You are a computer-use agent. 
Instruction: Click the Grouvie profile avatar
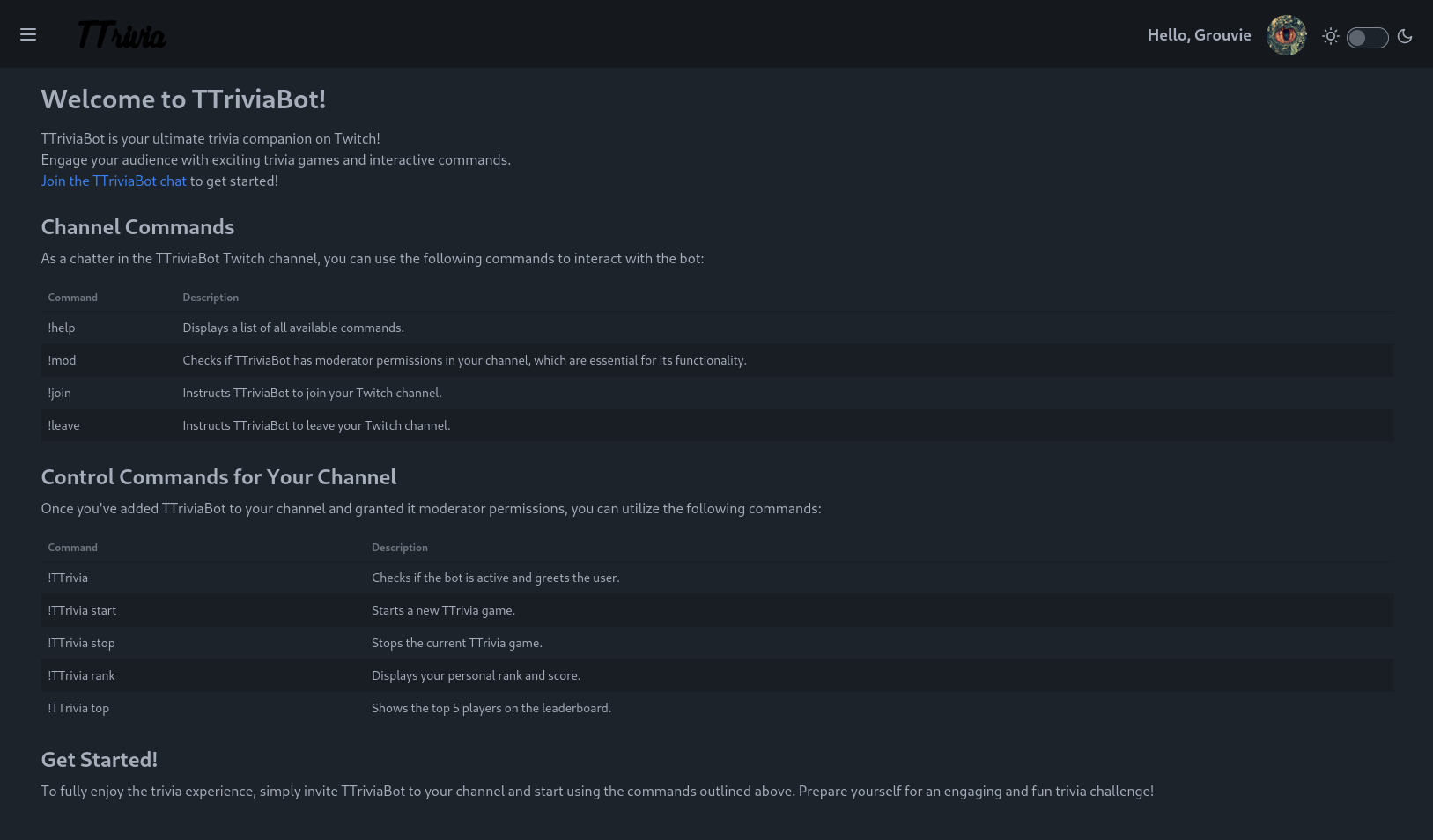point(1286,35)
